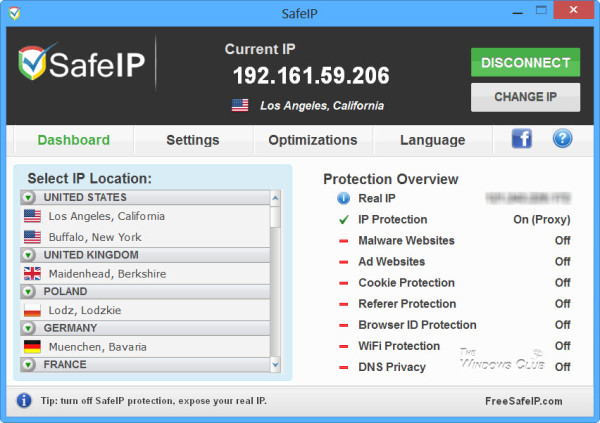Click the location list scrollbar thumb
The image size is (600, 423).
click(x=275, y=217)
